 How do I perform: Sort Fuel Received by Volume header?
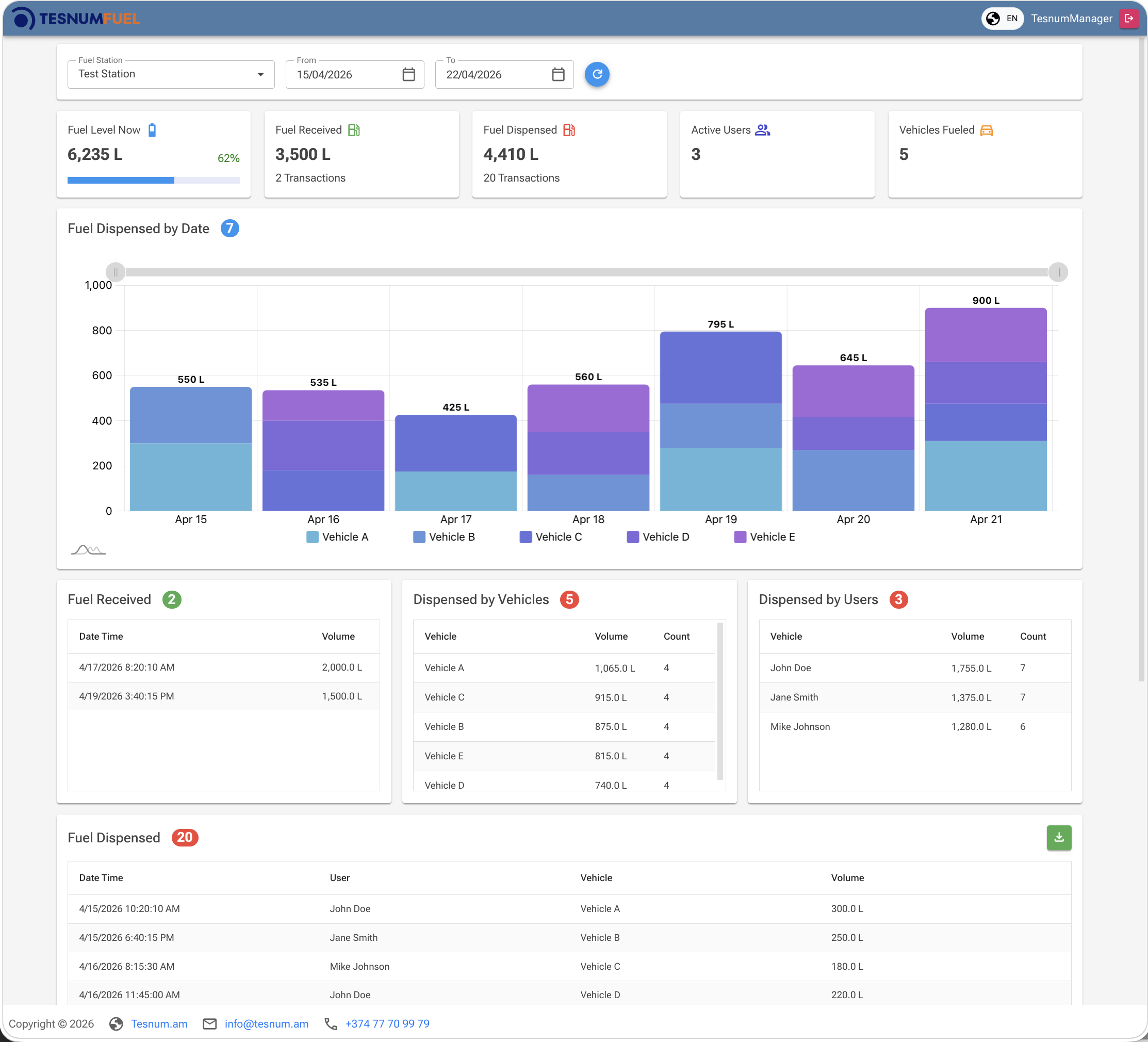click(338, 637)
